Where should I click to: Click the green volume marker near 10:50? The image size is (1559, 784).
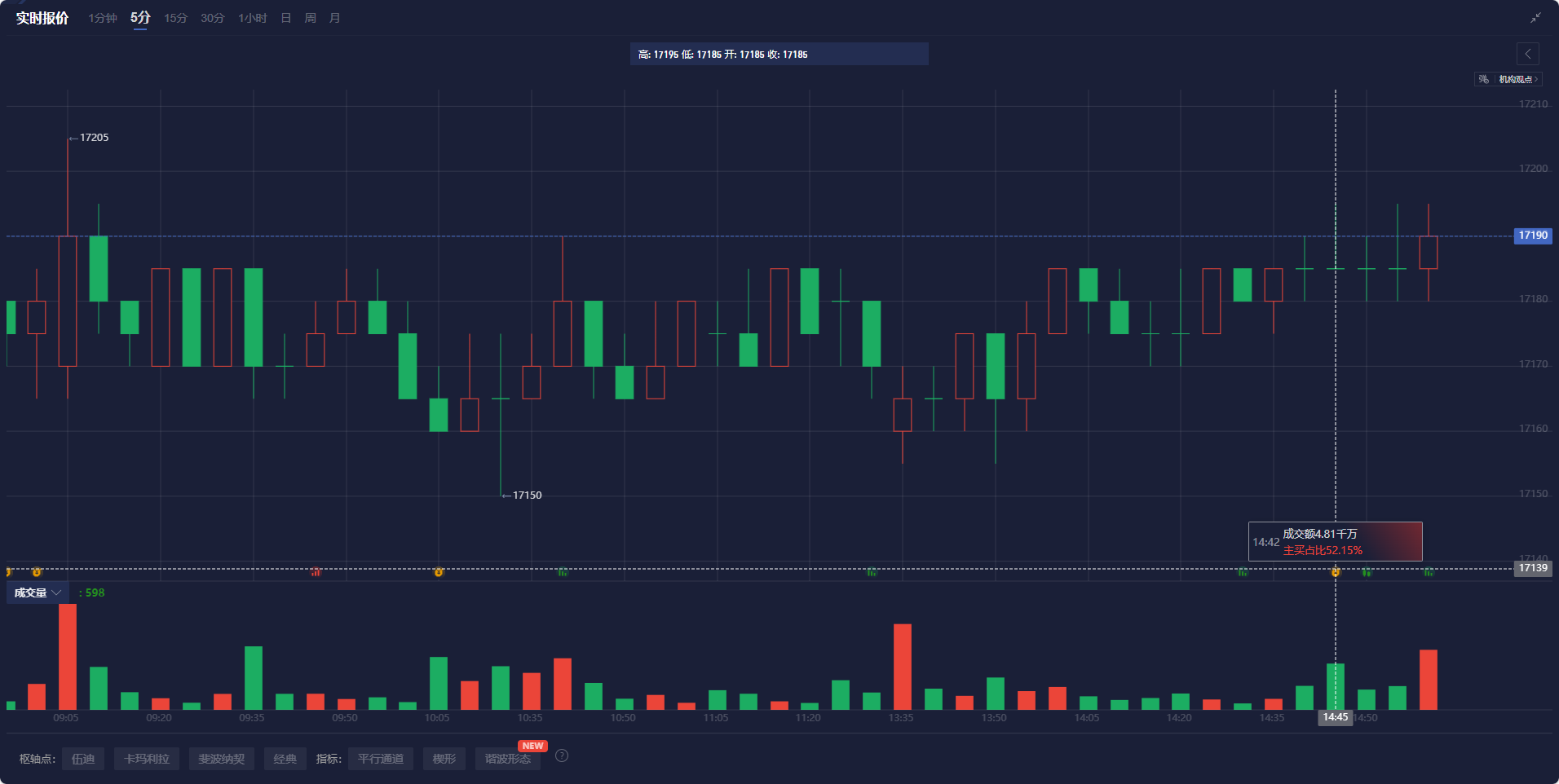(563, 572)
